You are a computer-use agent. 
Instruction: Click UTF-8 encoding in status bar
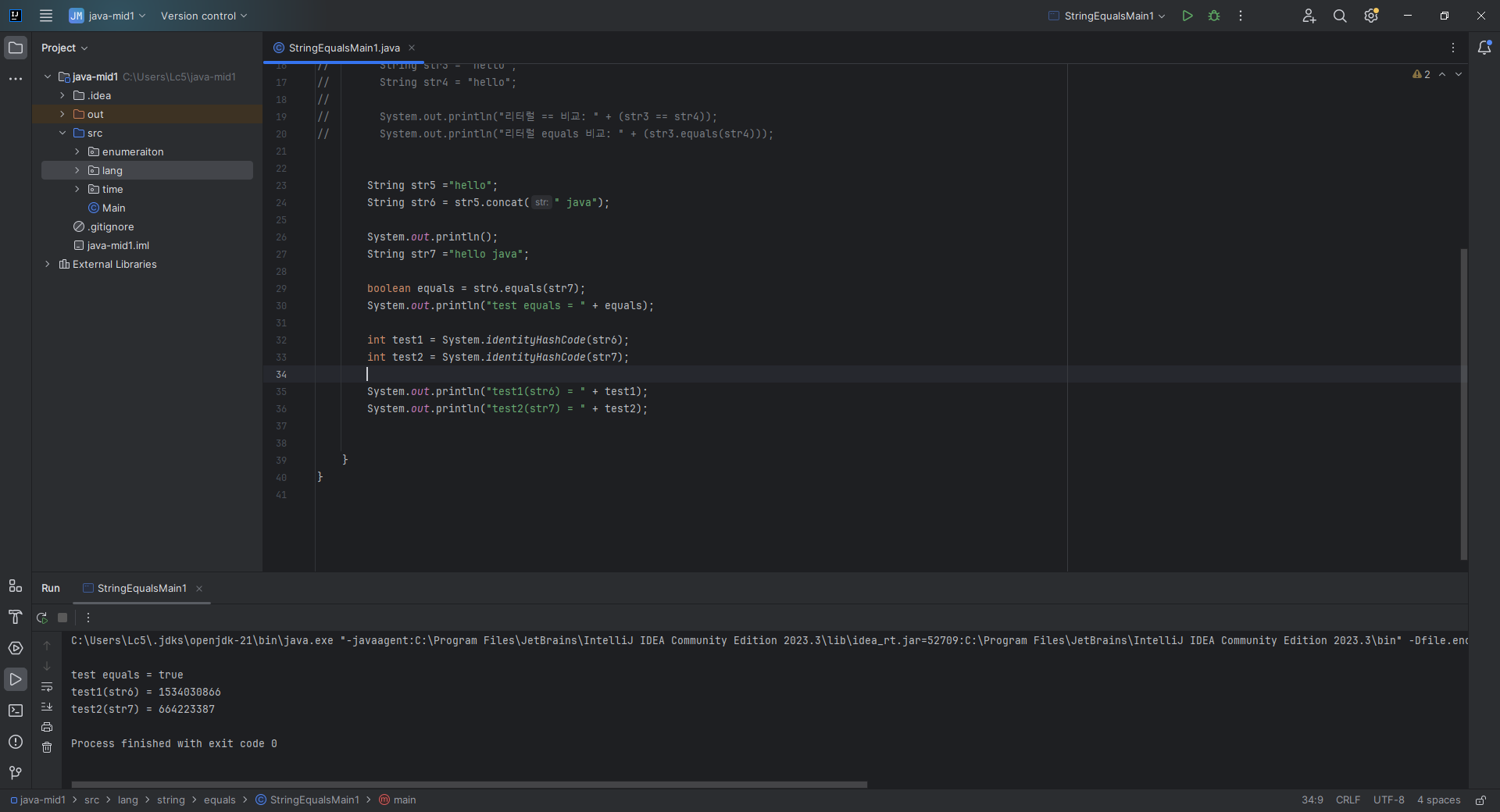(1389, 800)
